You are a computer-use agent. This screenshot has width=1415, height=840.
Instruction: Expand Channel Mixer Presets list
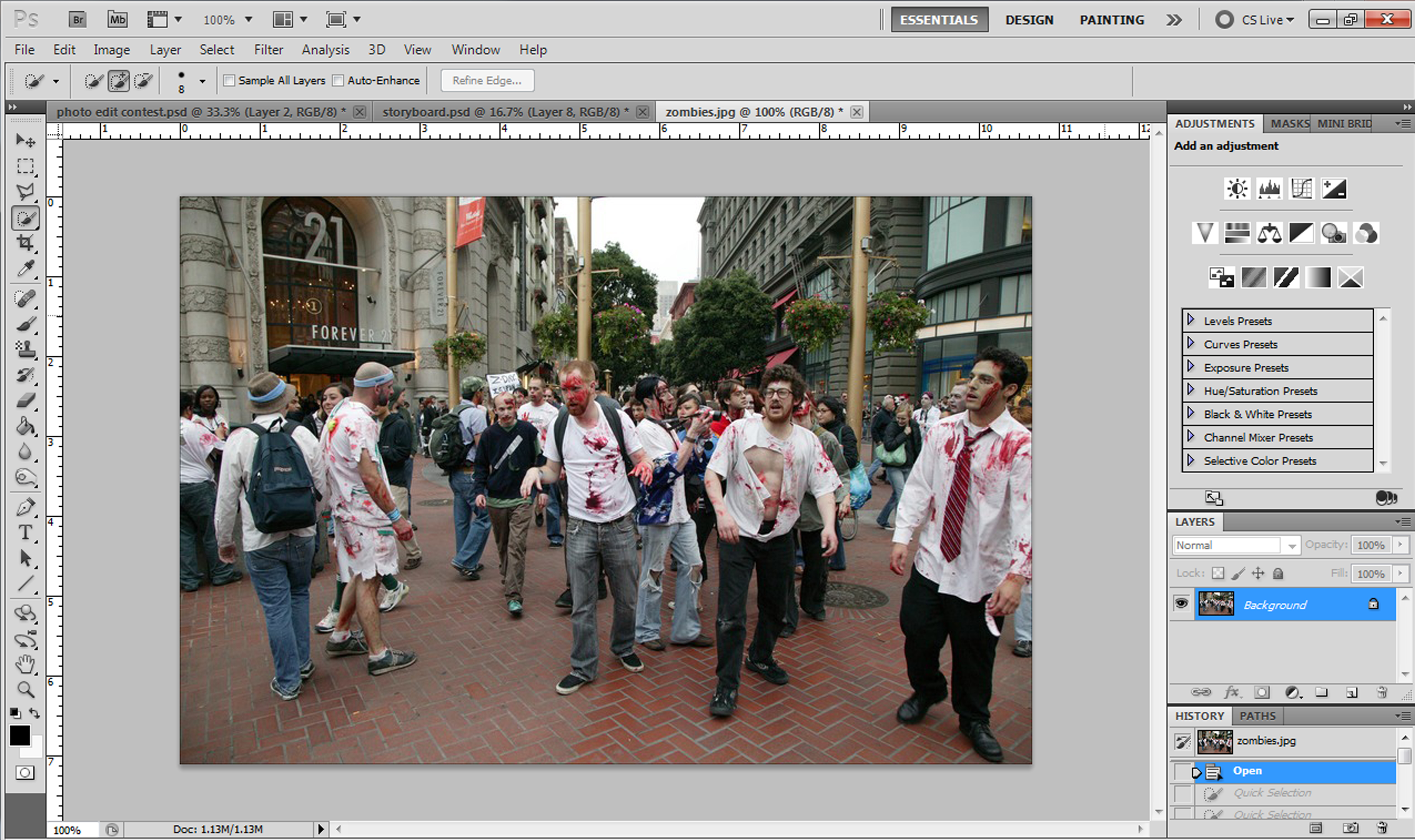click(1191, 436)
